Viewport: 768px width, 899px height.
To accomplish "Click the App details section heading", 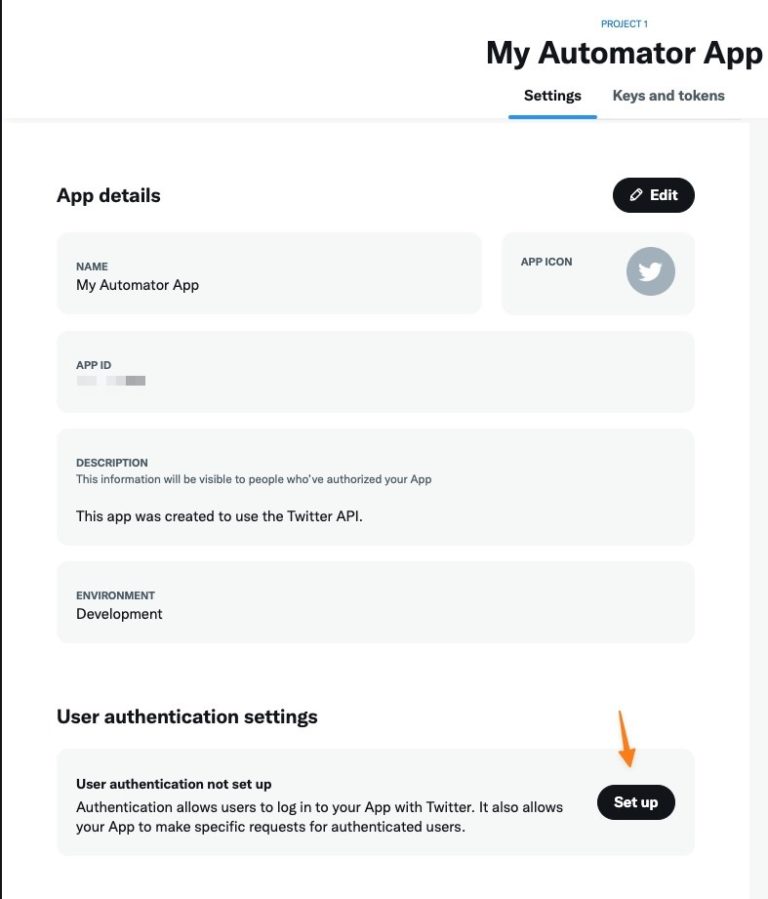I will 108,195.
